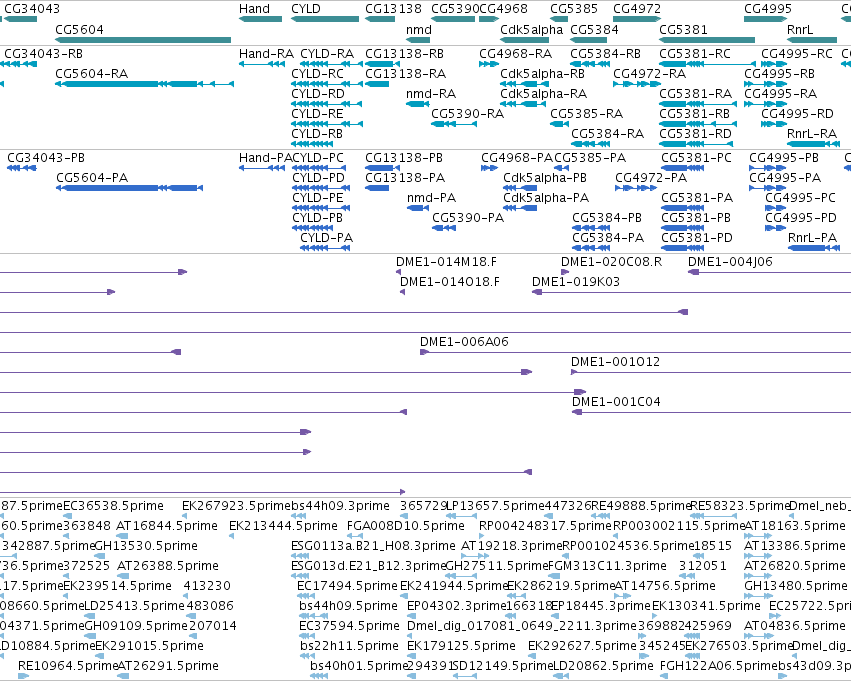Image resolution: width=851 pixels, height=681 pixels.
Task: Select the RnrL-PA protein label
Action: (812, 238)
